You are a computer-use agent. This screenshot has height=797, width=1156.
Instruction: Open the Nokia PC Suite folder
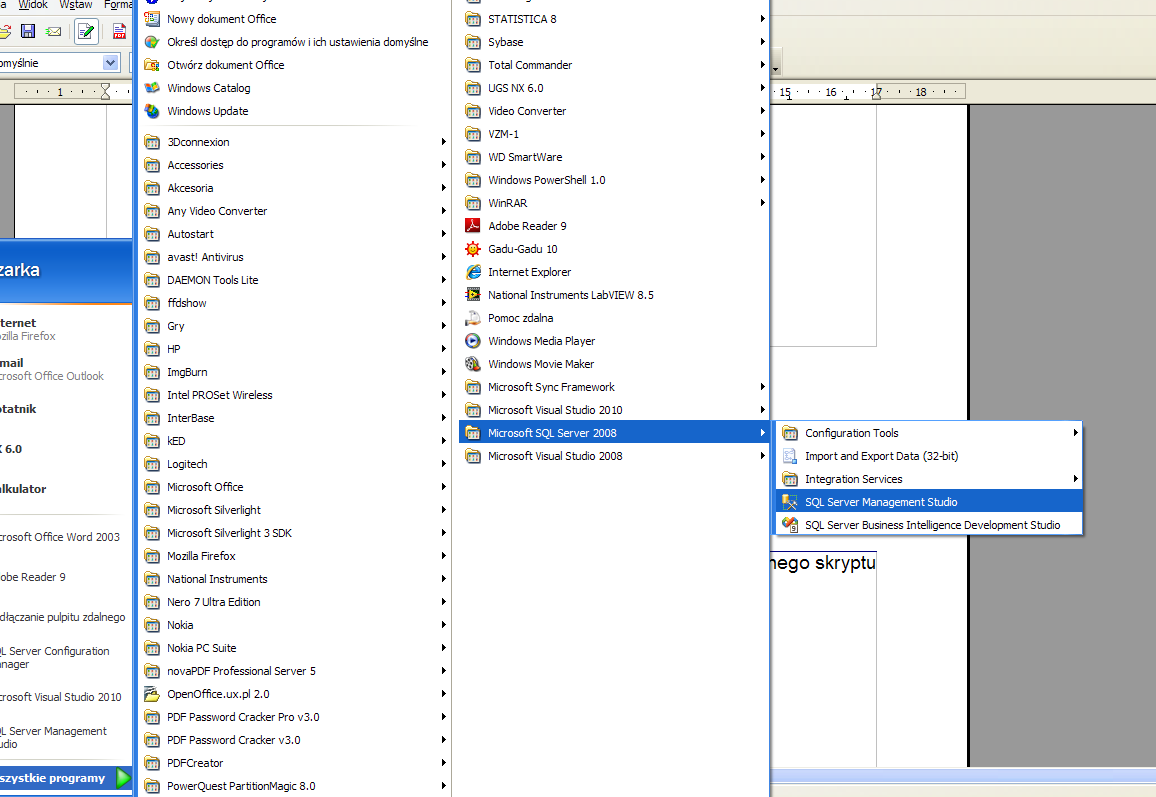click(295, 648)
